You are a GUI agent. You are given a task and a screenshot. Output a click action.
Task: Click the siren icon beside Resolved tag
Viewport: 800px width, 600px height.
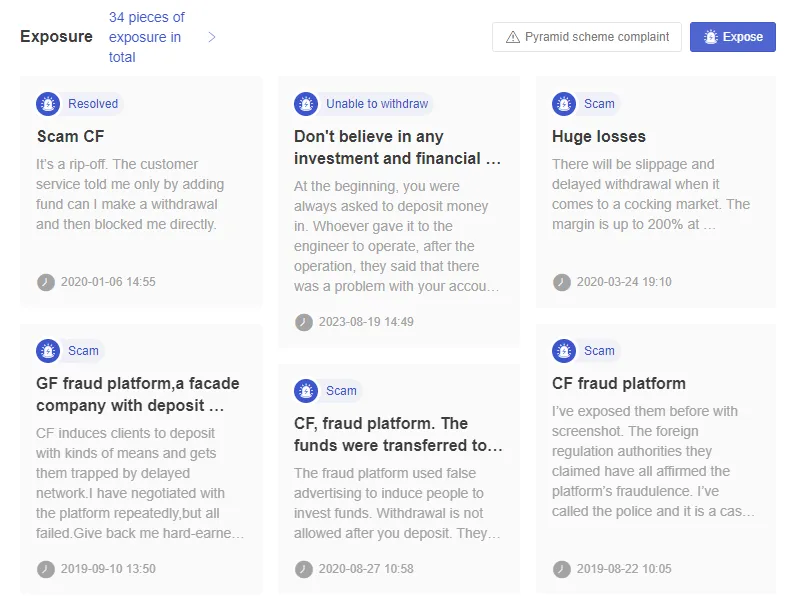tap(48, 104)
